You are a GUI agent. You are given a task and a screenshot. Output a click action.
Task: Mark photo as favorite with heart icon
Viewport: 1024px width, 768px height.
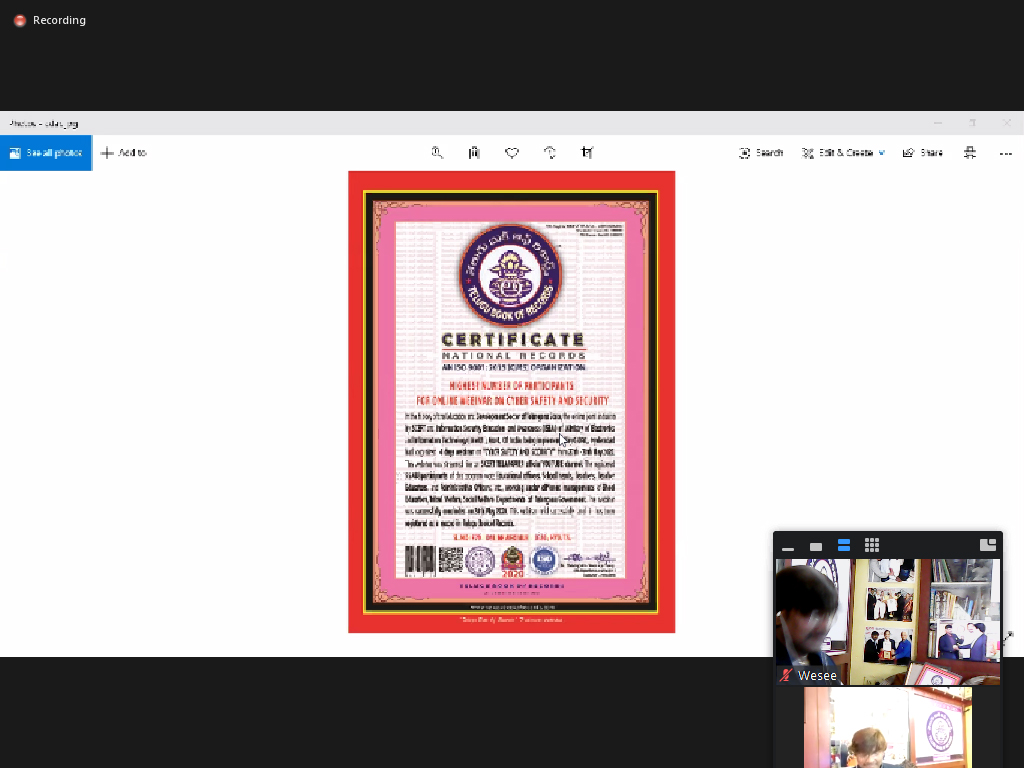pos(512,153)
